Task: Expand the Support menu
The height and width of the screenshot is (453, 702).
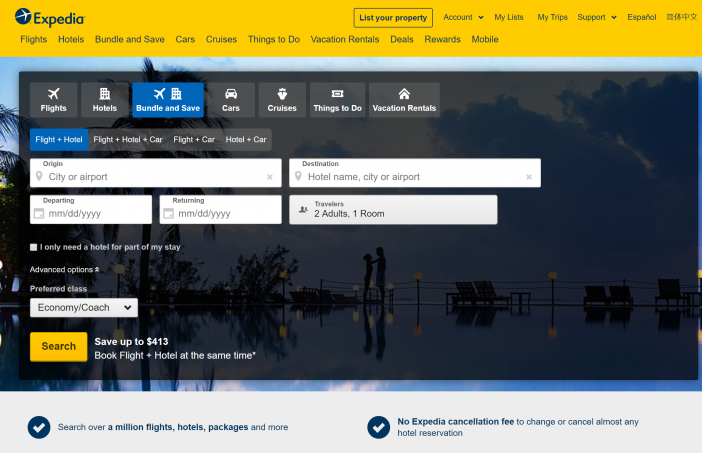Action: coord(597,17)
